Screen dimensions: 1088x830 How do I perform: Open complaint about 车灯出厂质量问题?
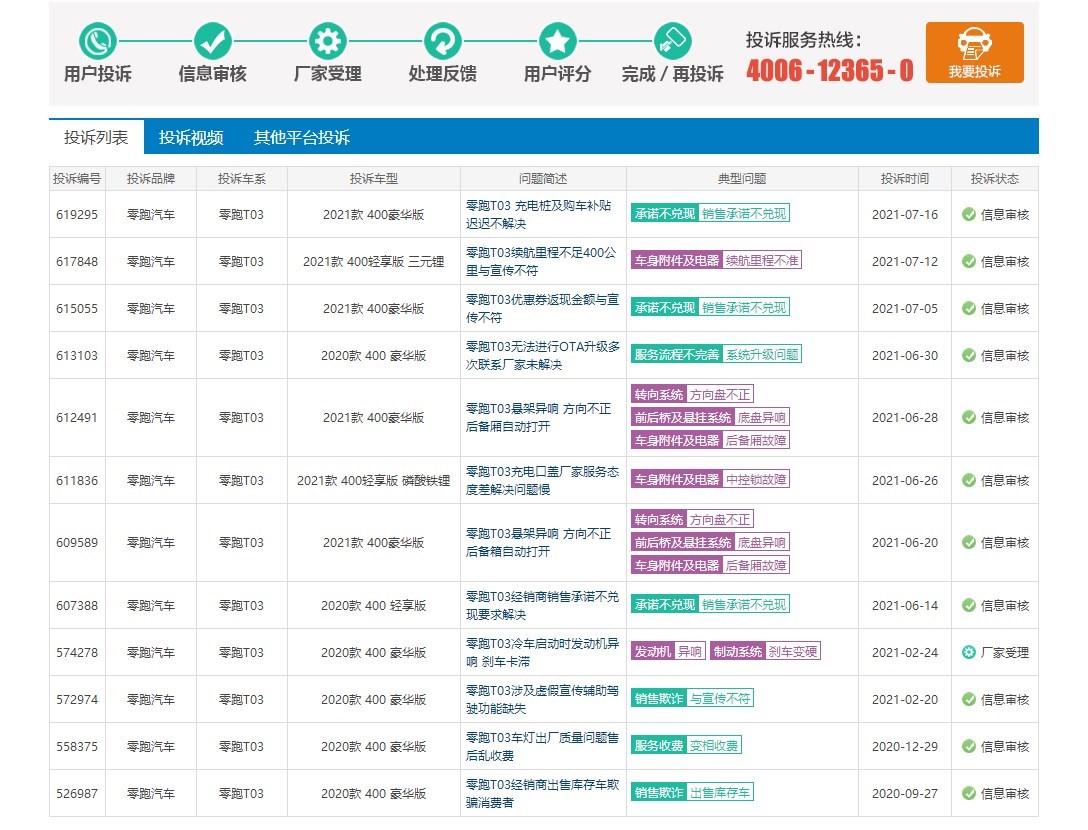[x=542, y=746]
